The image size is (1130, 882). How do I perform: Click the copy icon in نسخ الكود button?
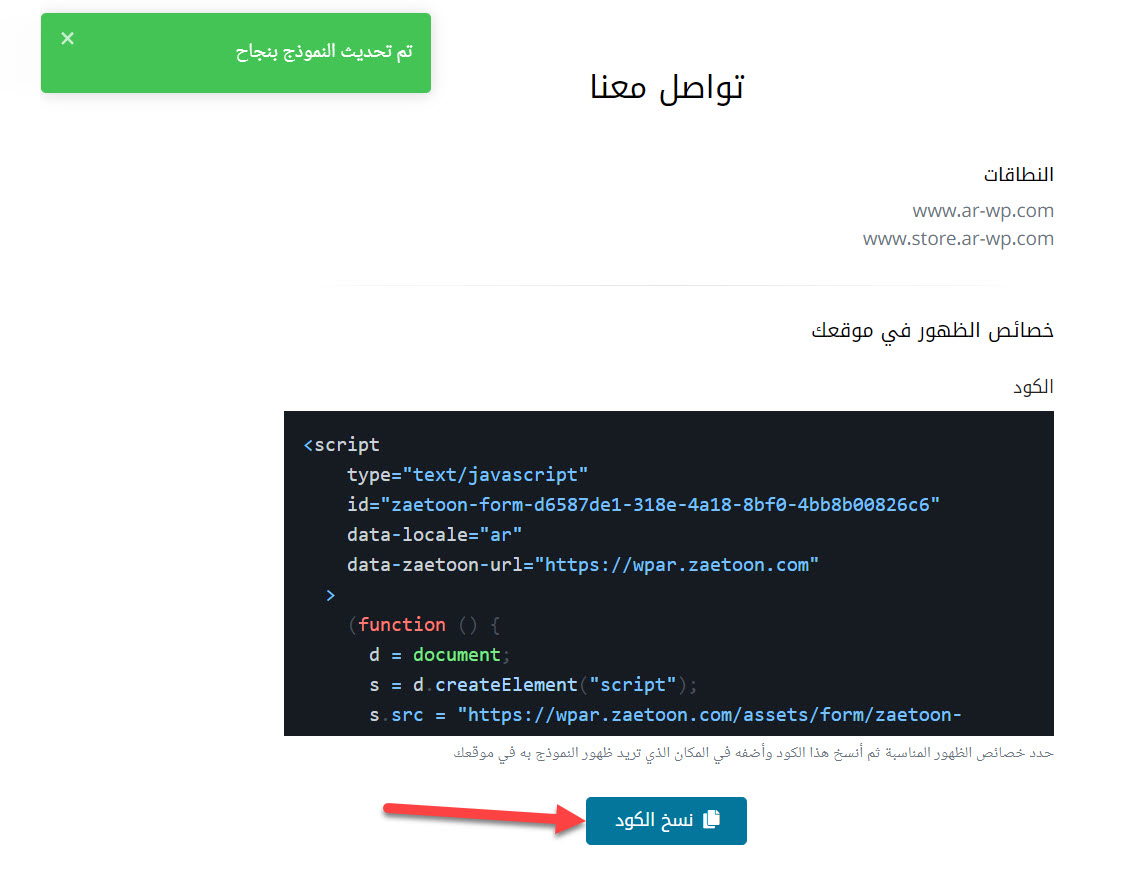click(x=711, y=820)
